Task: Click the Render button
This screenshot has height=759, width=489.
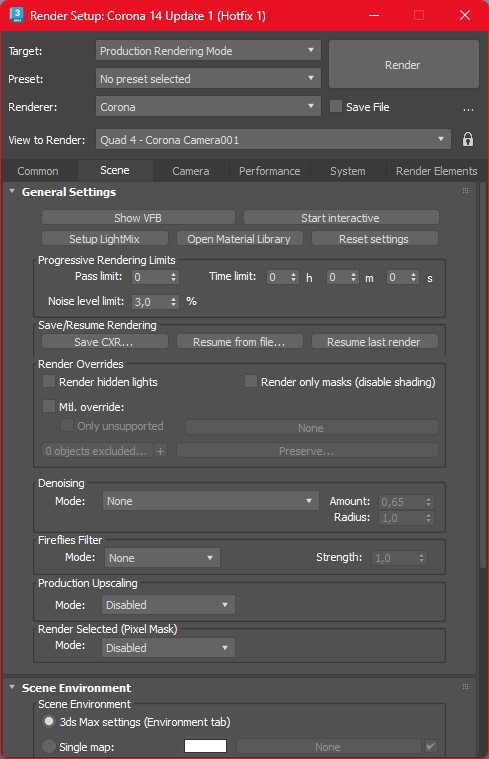Action: tap(403, 64)
